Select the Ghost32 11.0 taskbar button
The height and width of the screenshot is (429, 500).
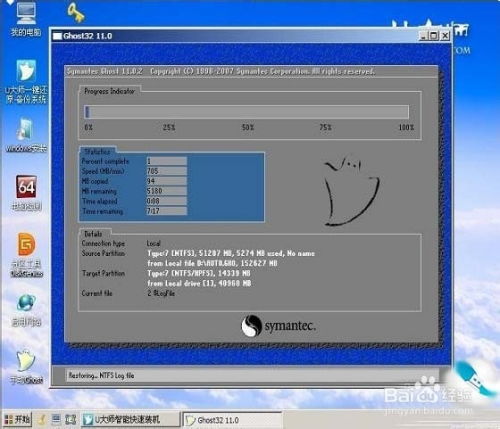pyautogui.click(x=232, y=420)
